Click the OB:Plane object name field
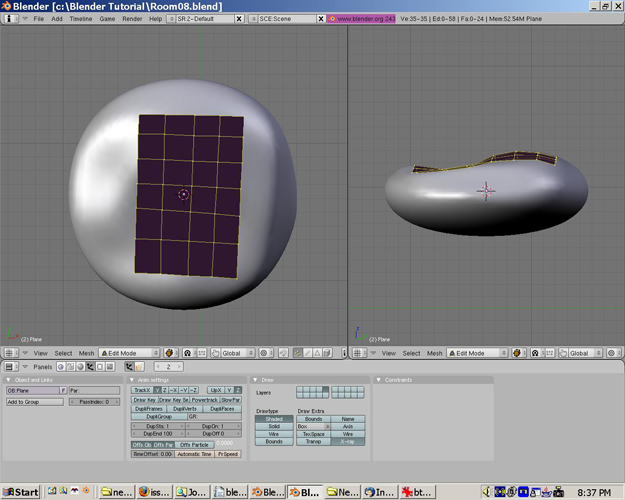Viewport: 625px width, 500px height. tap(32, 391)
